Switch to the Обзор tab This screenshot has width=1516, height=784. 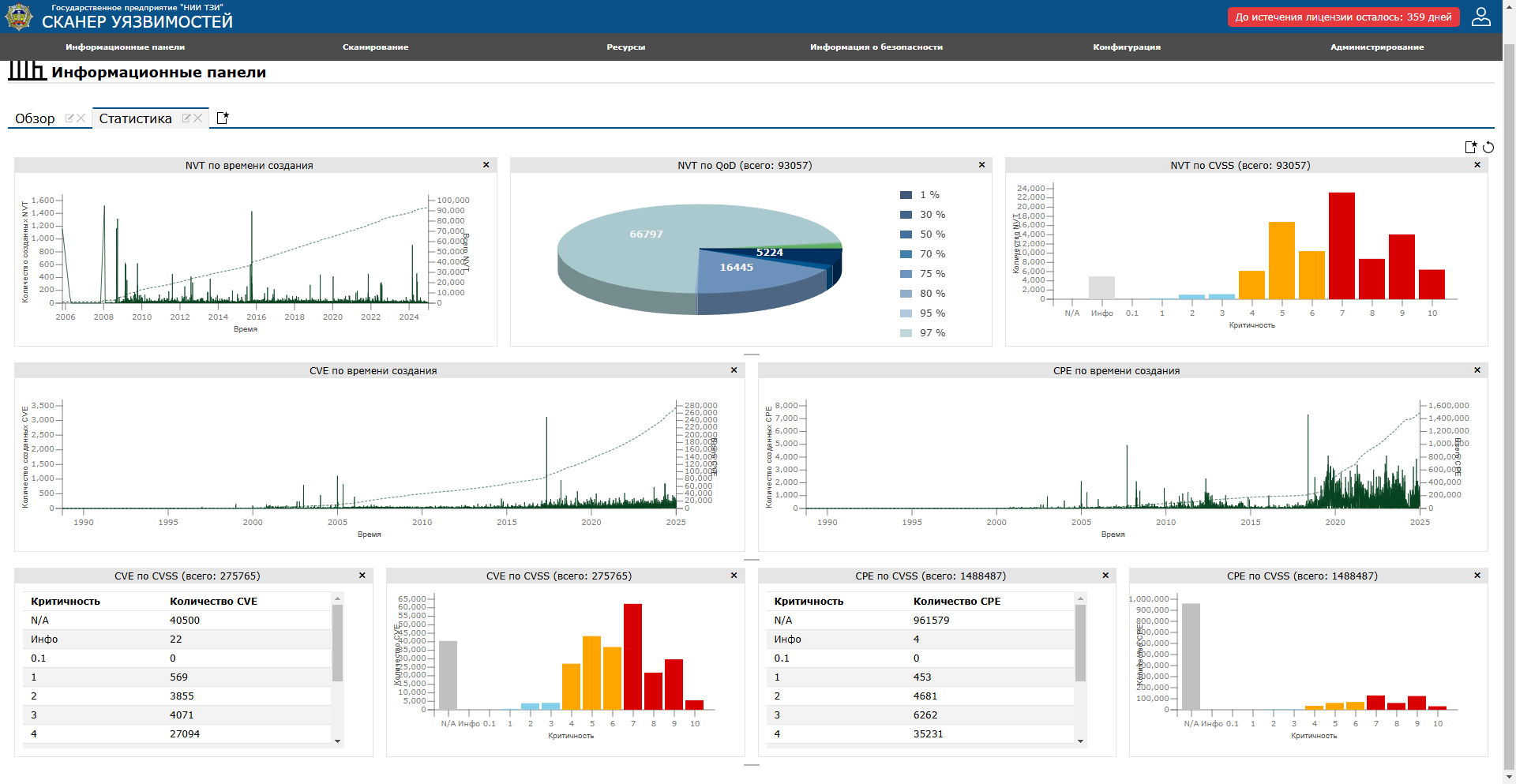point(35,118)
